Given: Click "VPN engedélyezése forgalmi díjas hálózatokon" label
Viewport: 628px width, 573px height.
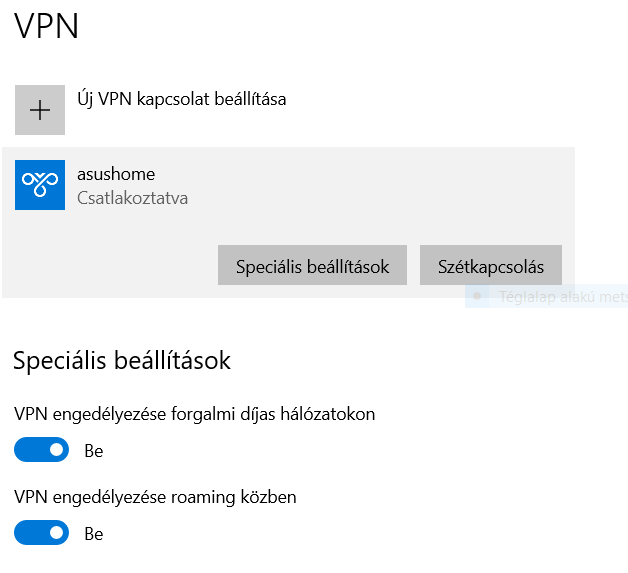Looking at the screenshot, I should click(195, 413).
